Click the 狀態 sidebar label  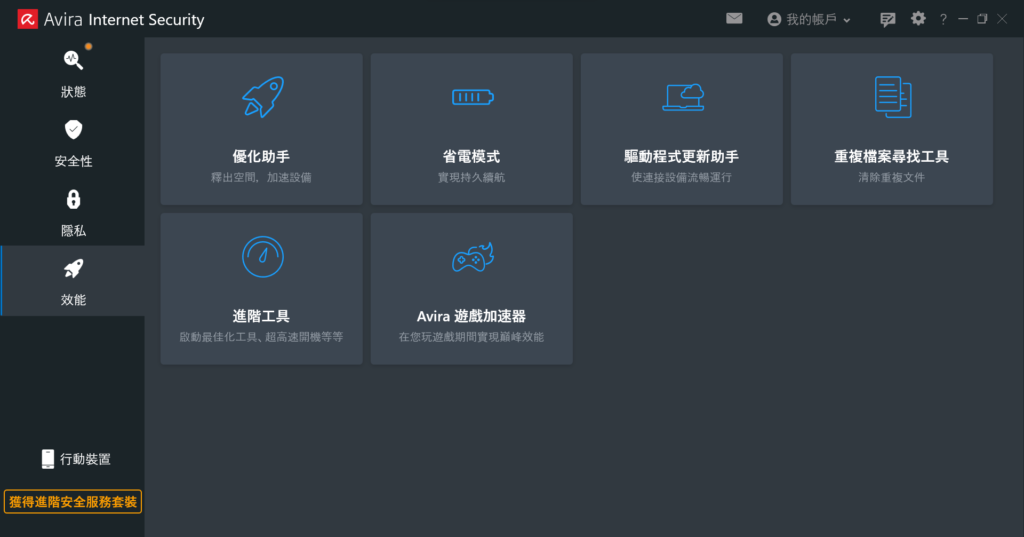pyautogui.click(x=73, y=91)
